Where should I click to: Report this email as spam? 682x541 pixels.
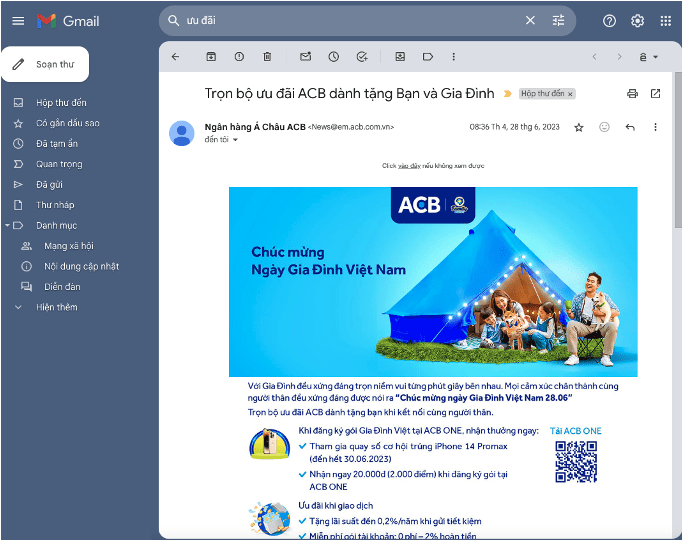click(x=239, y=57)
